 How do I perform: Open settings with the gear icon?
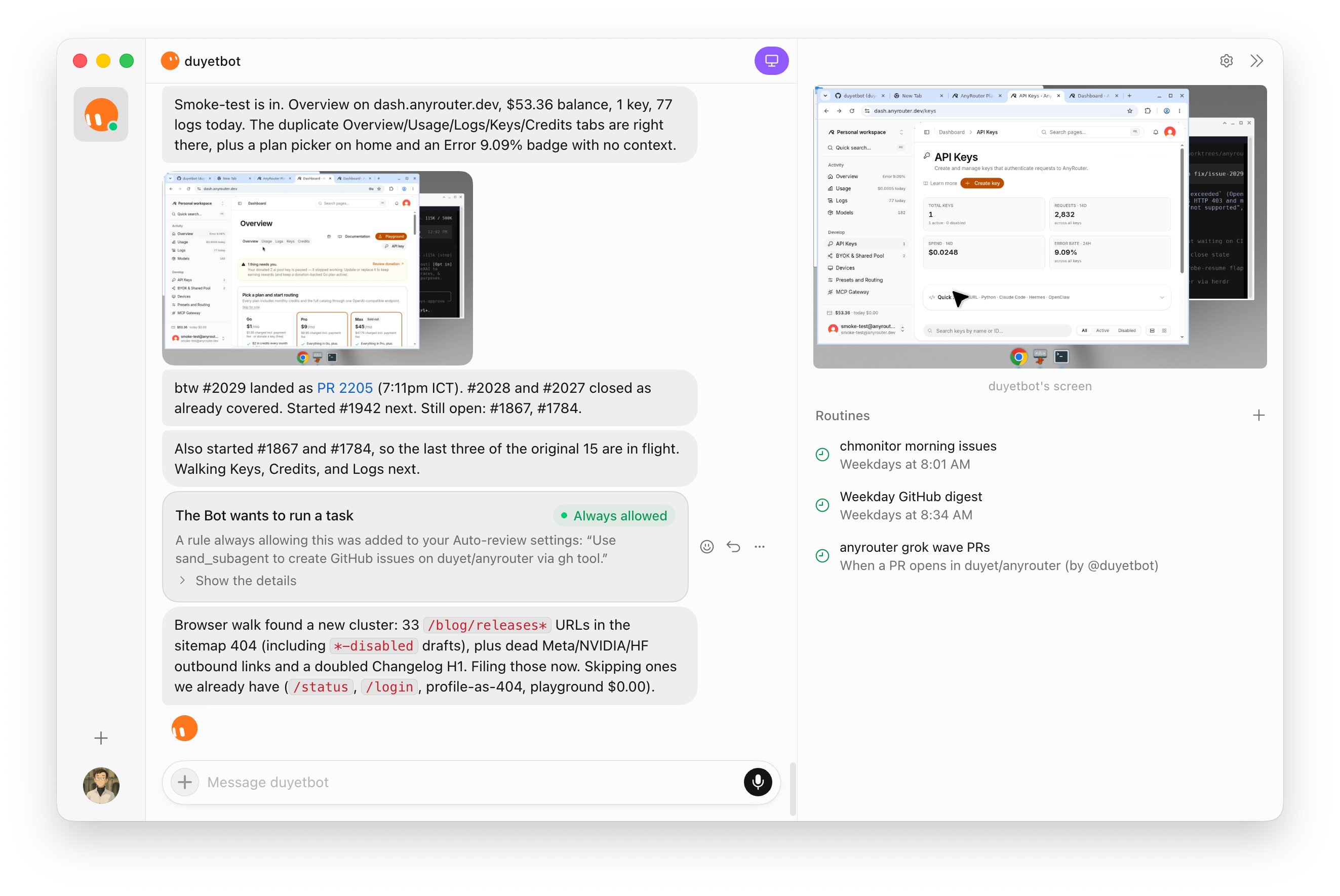1226,61
